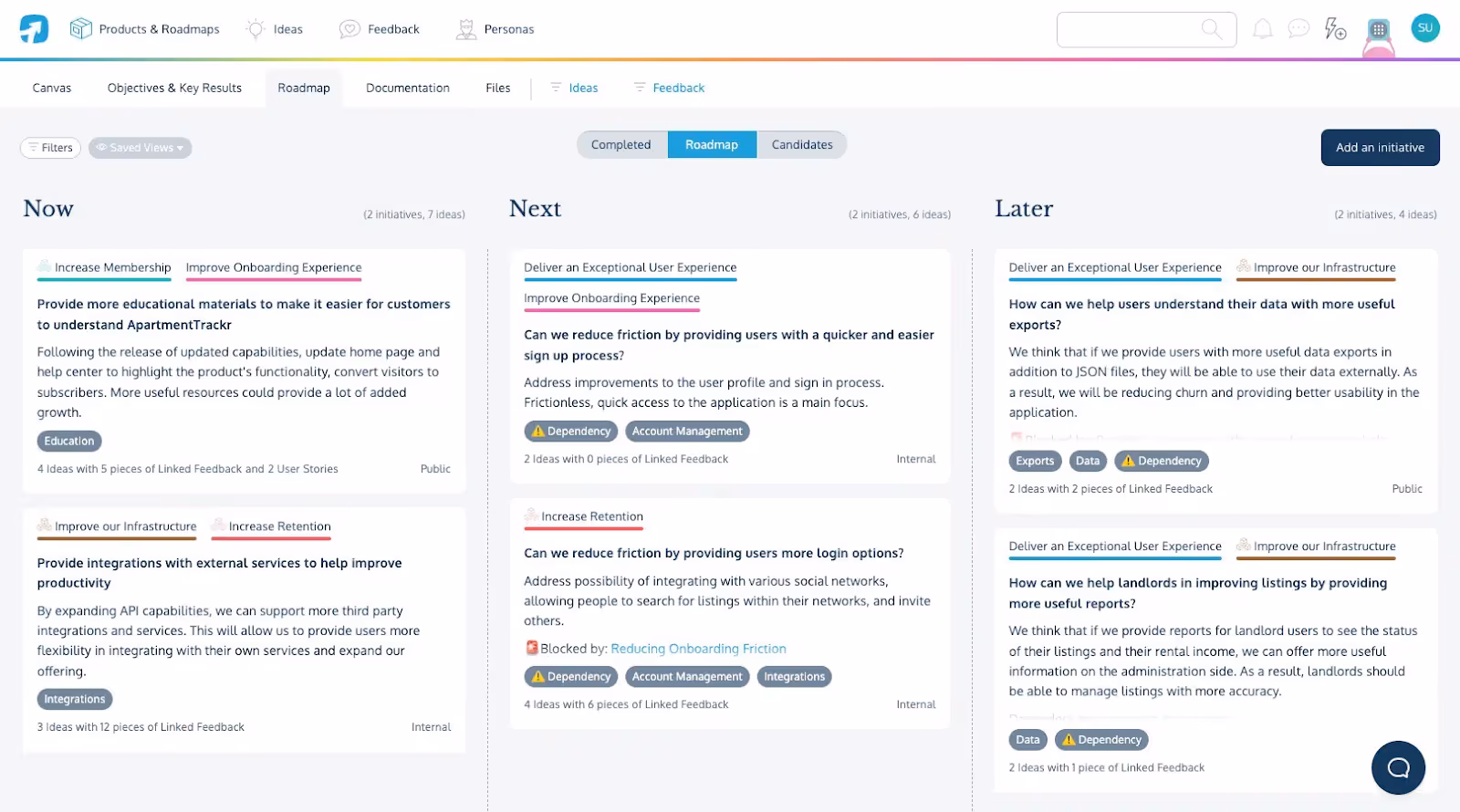Click Integrations tag on login options card

click(794, 676)
